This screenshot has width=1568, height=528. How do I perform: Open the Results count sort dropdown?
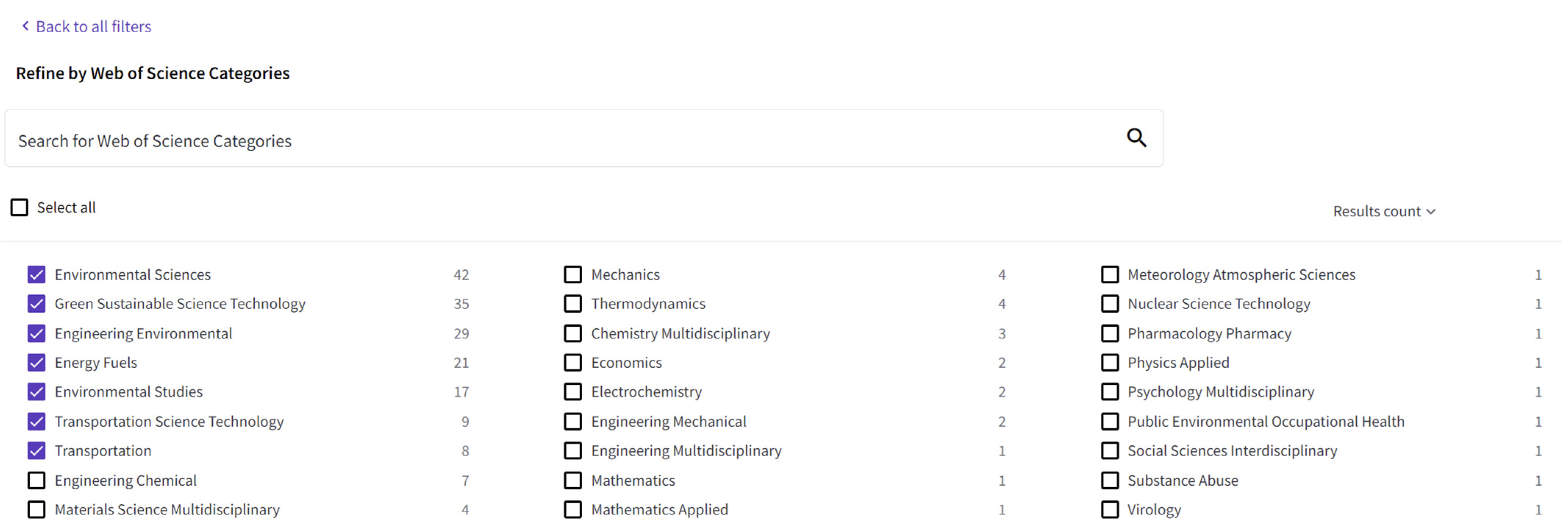tap(1383, 212)
